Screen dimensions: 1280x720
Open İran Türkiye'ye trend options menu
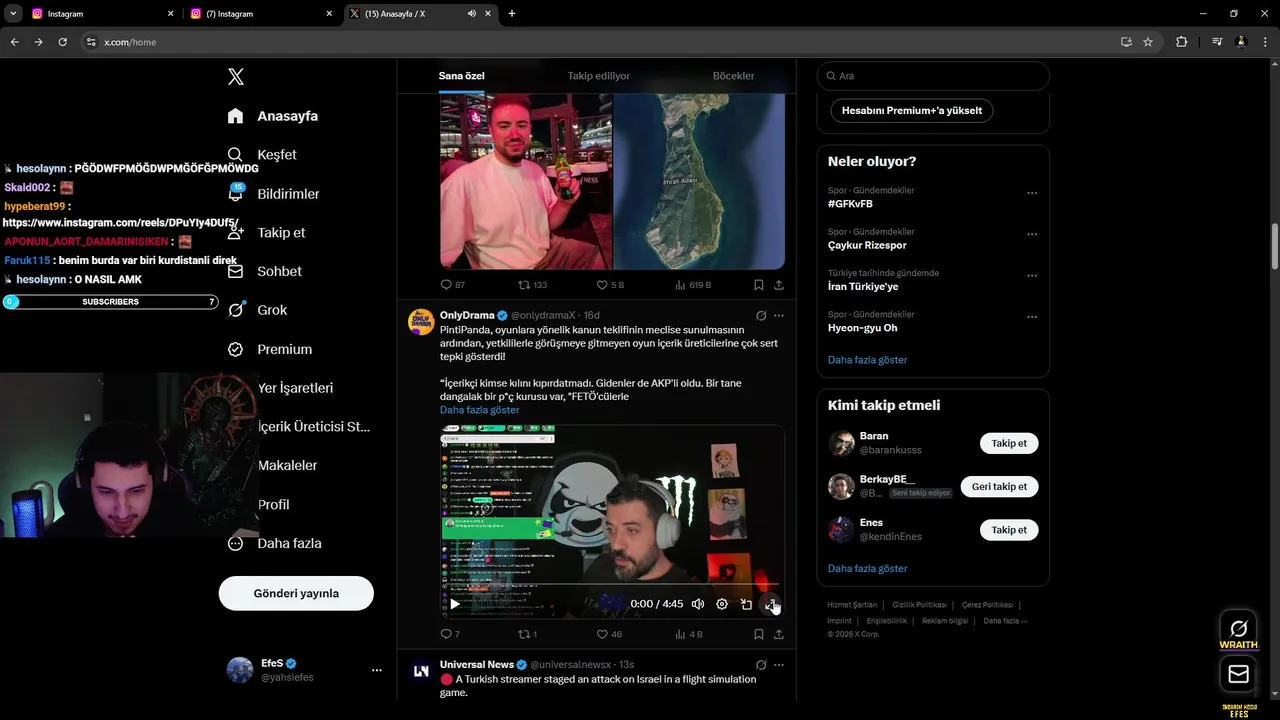(x=1032, y=276)
